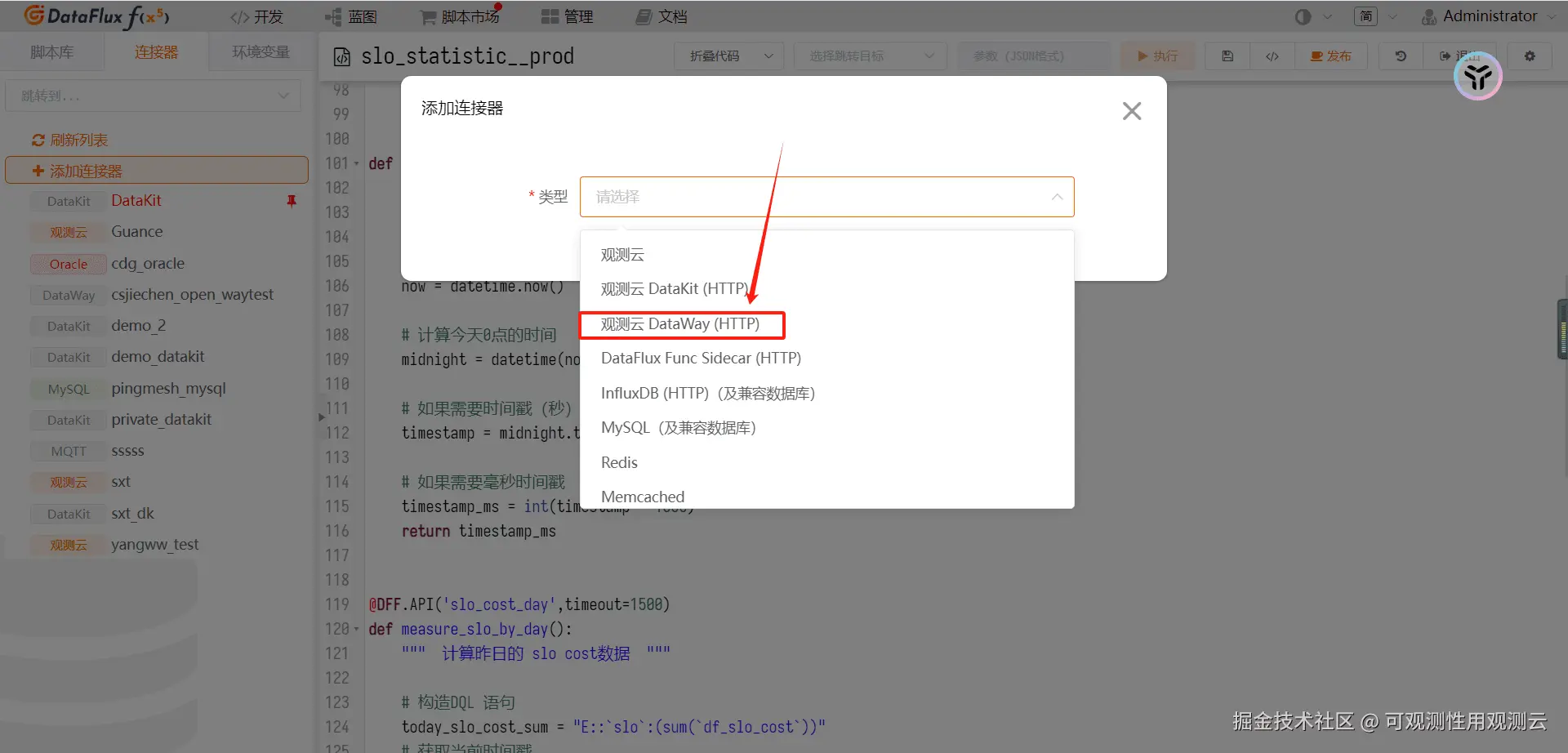Click the 类型 type select box
The width and height of the screenshot is (1568, 753).
(x=827, y=197)
